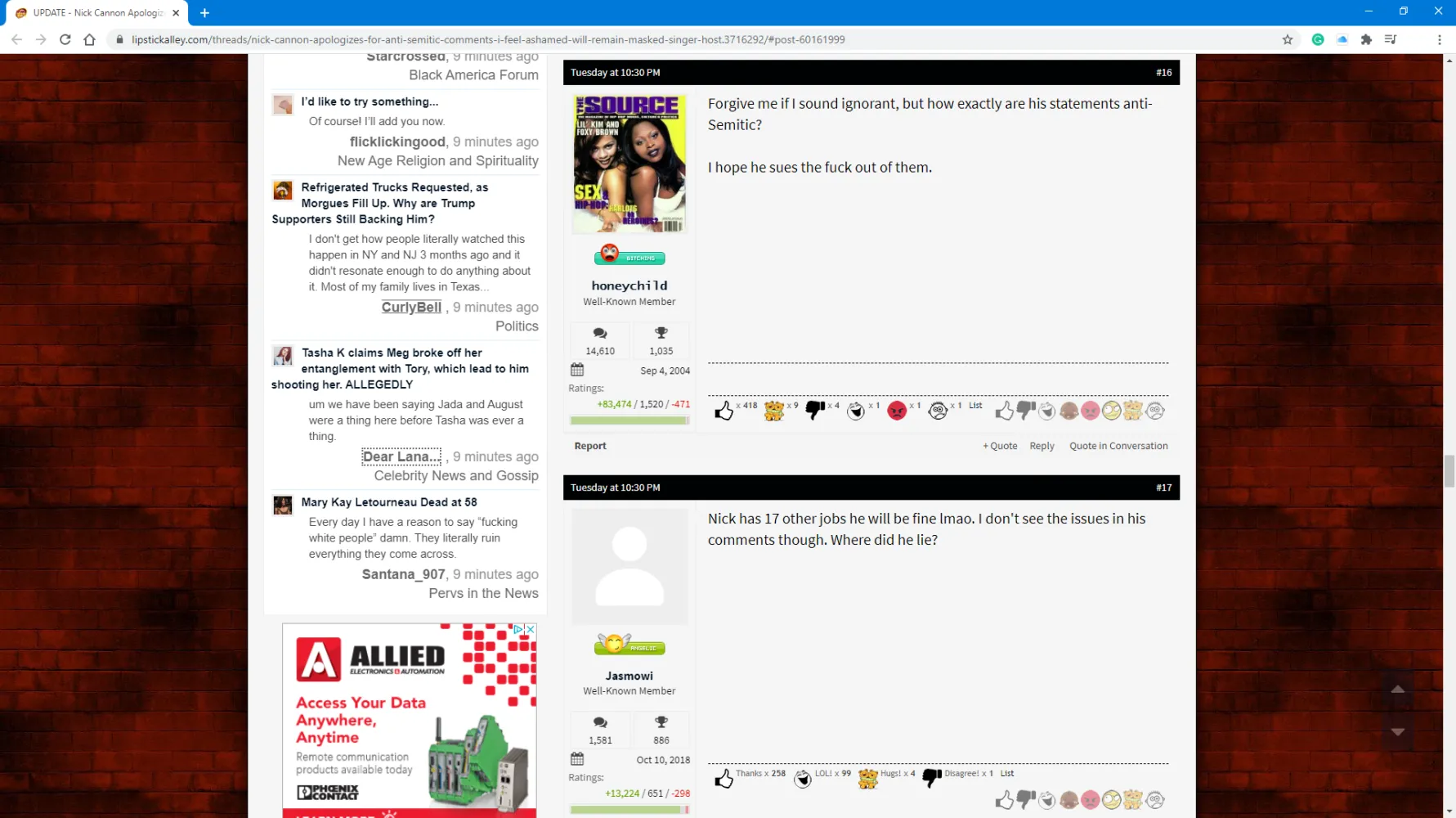The image size is (1456, 818).
Task: Click the page vertical scrollbar thumb
Action: tap(1449, 471)
